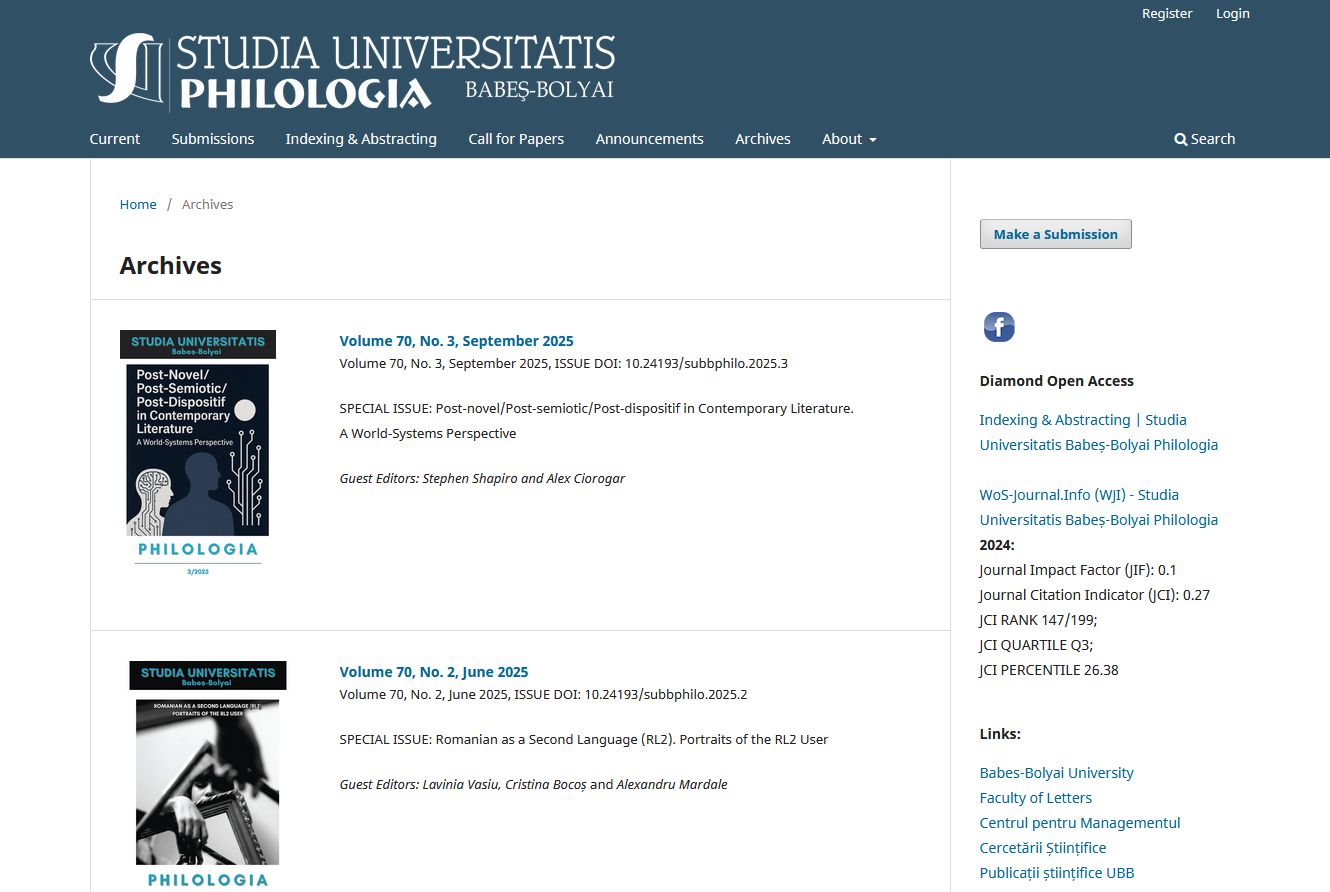This screenshot has width=1330, height=892.
Task: Open Volume 70, No. 2, June 2025 link
Action: coord(434,672)
